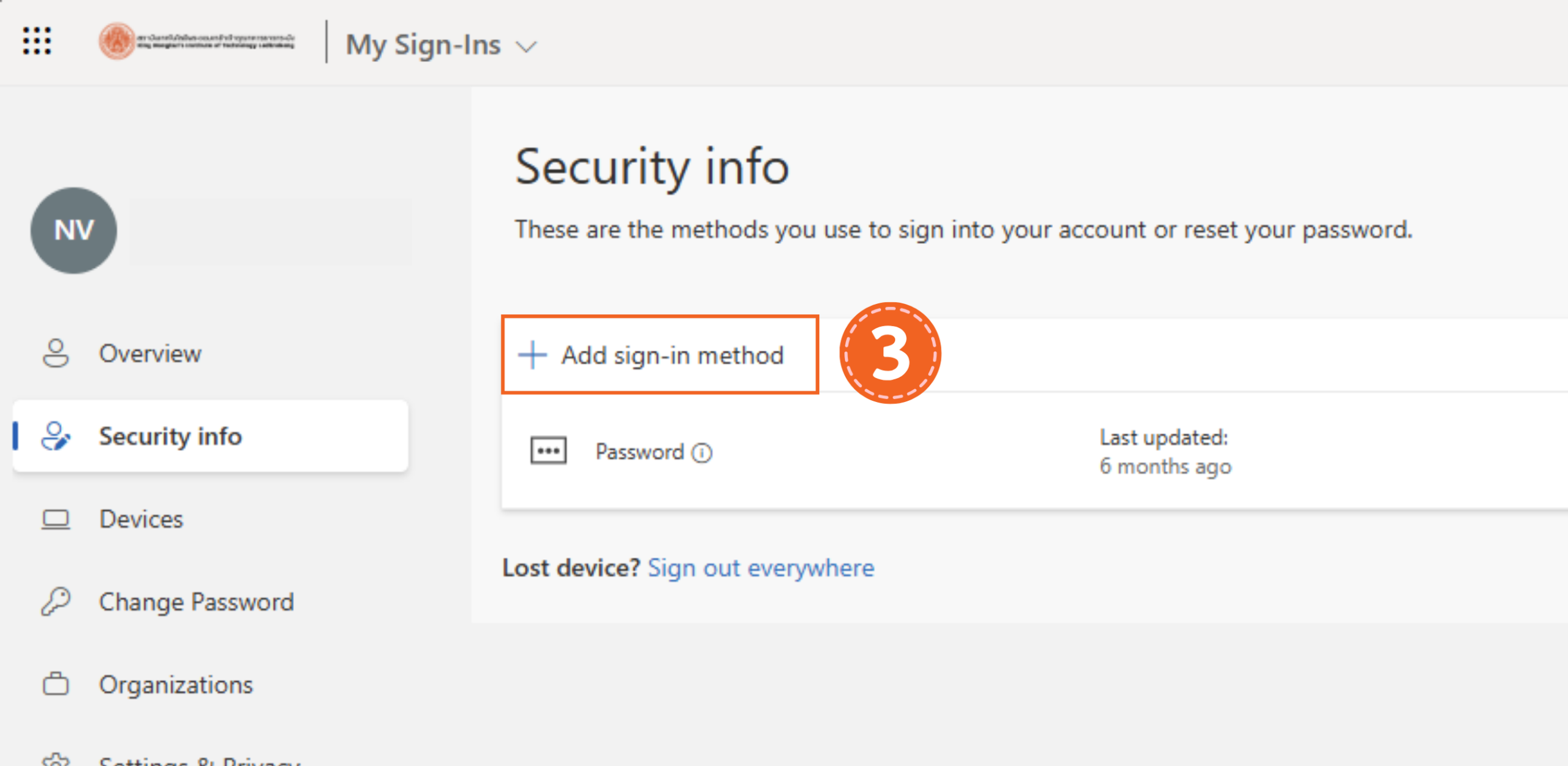Open the Change Password page
Screen dimensions: 1568x766
pyautogui.click(x=197, y=602)
